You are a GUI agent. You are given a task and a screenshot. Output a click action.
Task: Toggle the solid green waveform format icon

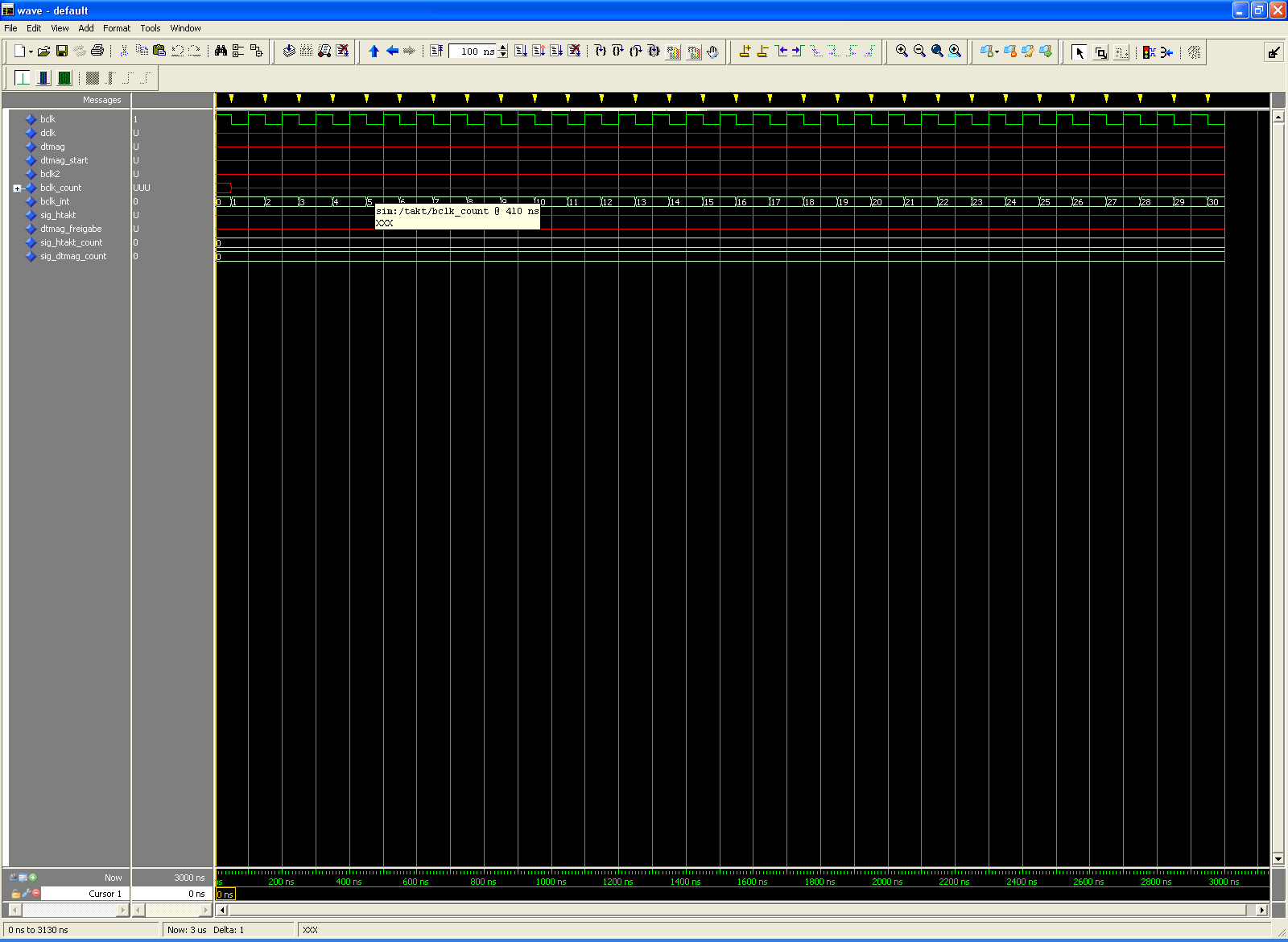point(64,77)
